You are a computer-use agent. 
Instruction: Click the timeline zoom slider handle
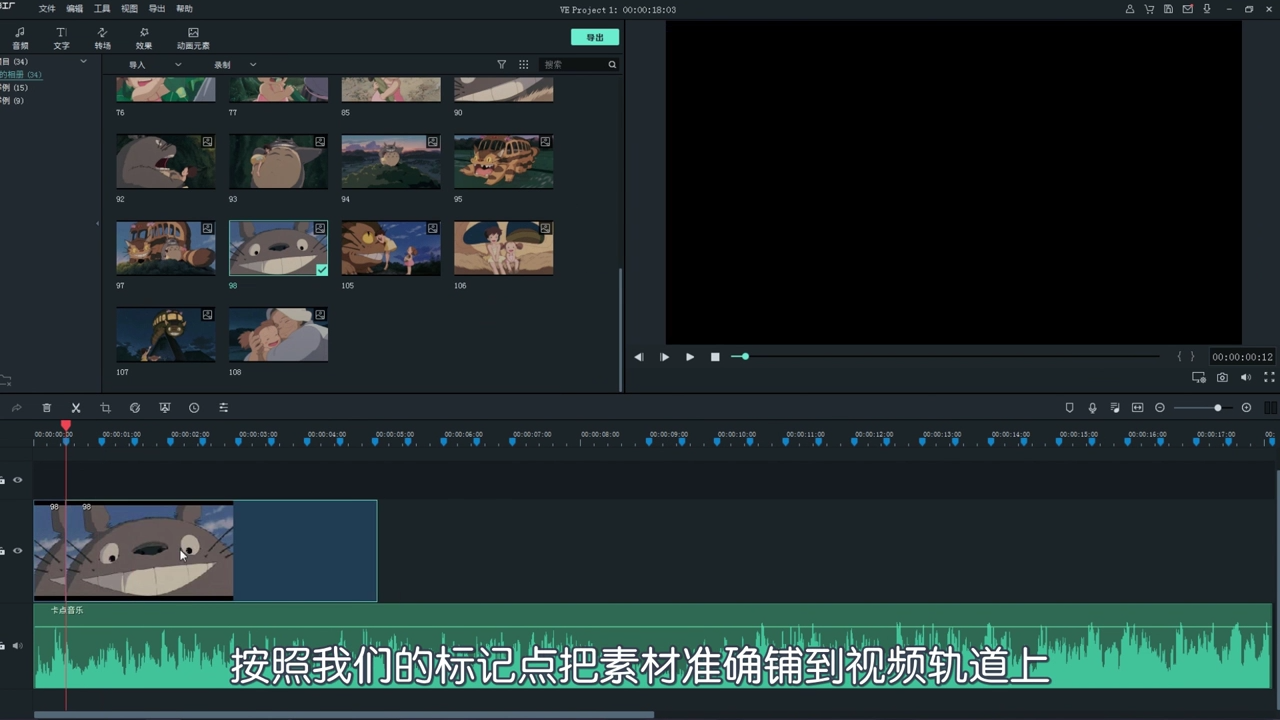coord(1217,408)
